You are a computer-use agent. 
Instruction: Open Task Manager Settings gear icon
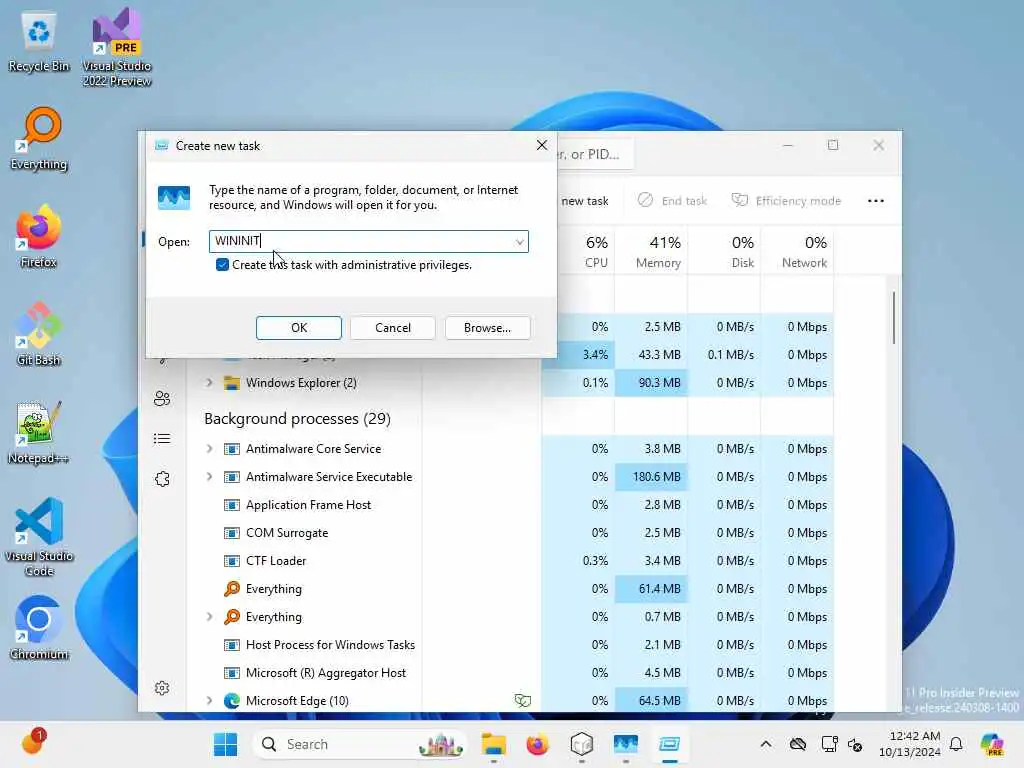point(162,688)
